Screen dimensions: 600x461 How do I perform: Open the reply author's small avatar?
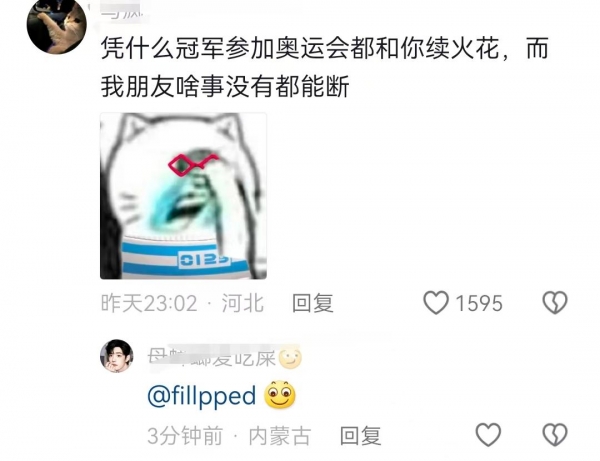click(x=117, y=356)
